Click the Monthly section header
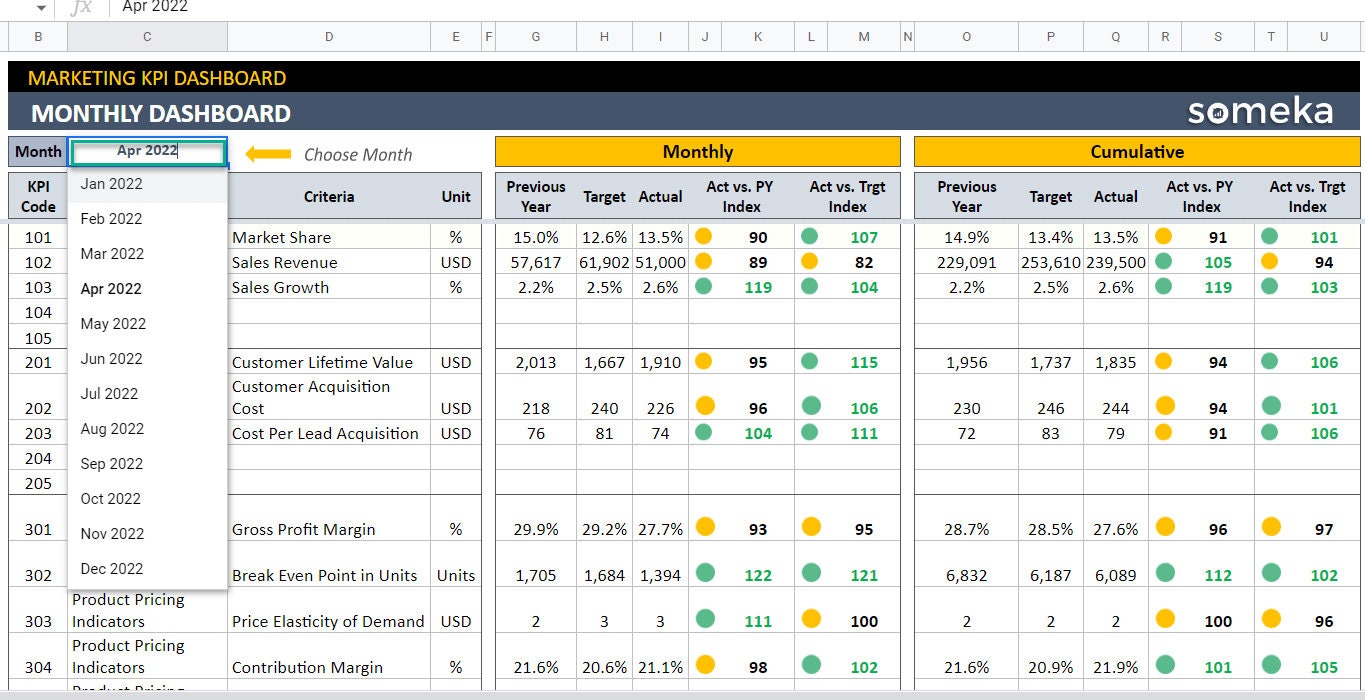Image resolution: width=1365 pixels, height=700 pixels. pos(697,151)
